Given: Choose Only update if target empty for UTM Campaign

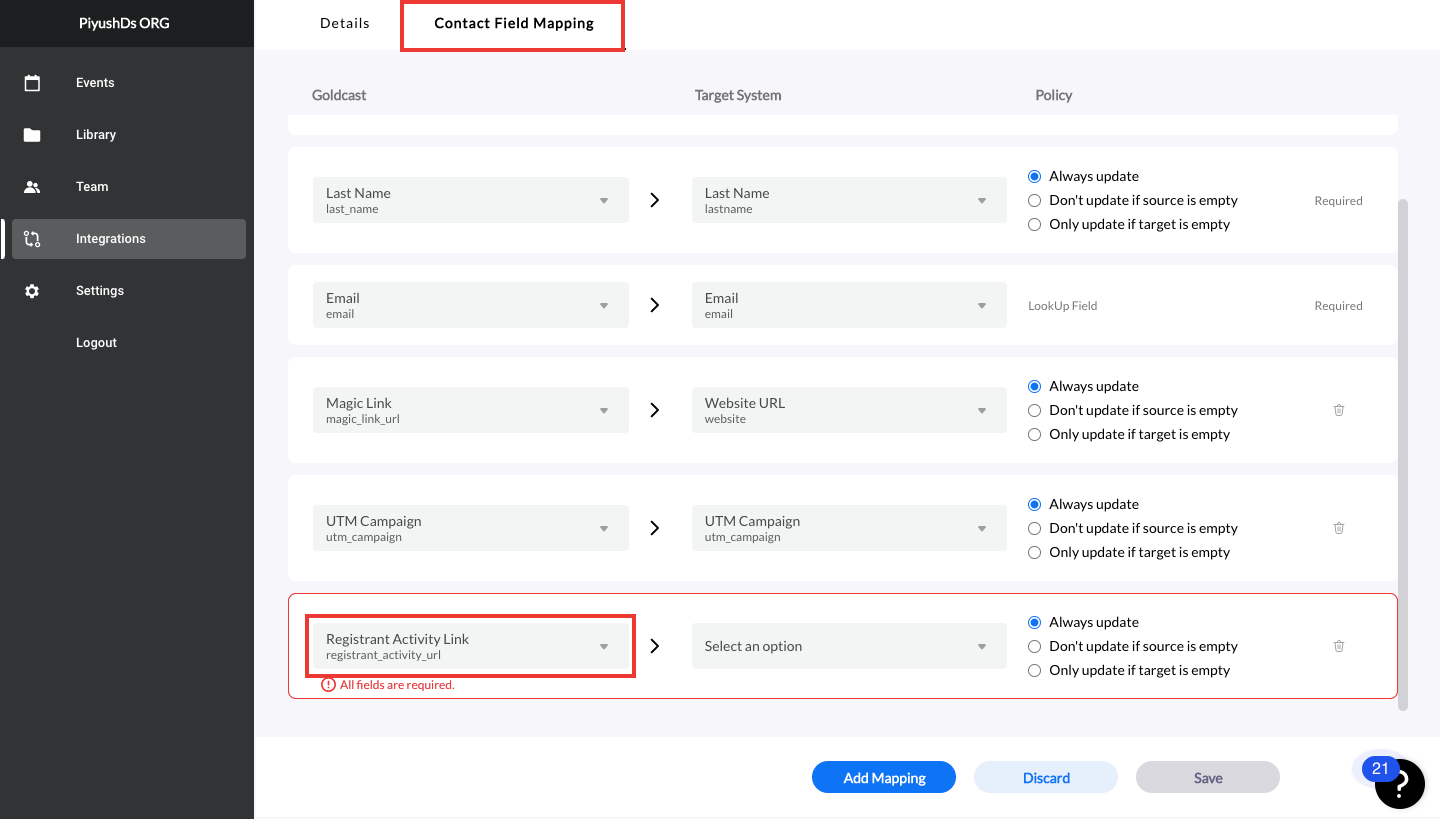Looking at the screenshot, I should pyautogui.click(x=1035, y=552).
